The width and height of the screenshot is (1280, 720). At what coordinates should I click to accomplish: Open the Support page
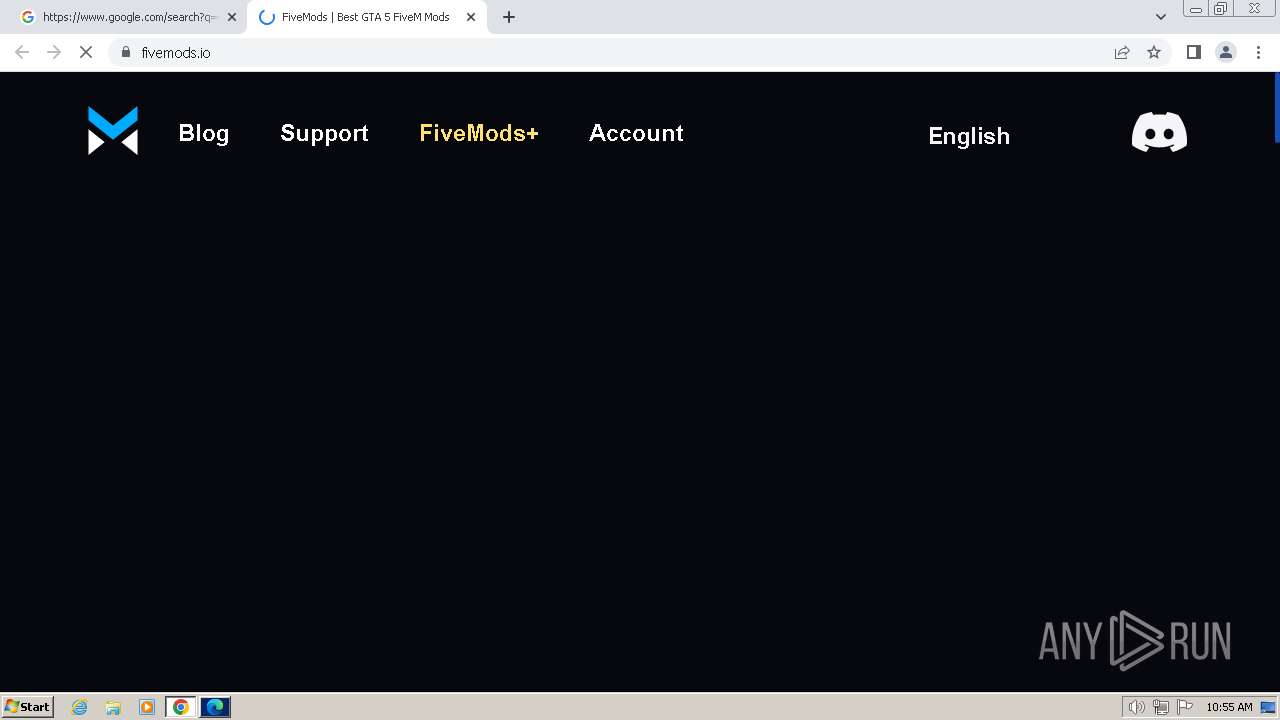(324, 134)
